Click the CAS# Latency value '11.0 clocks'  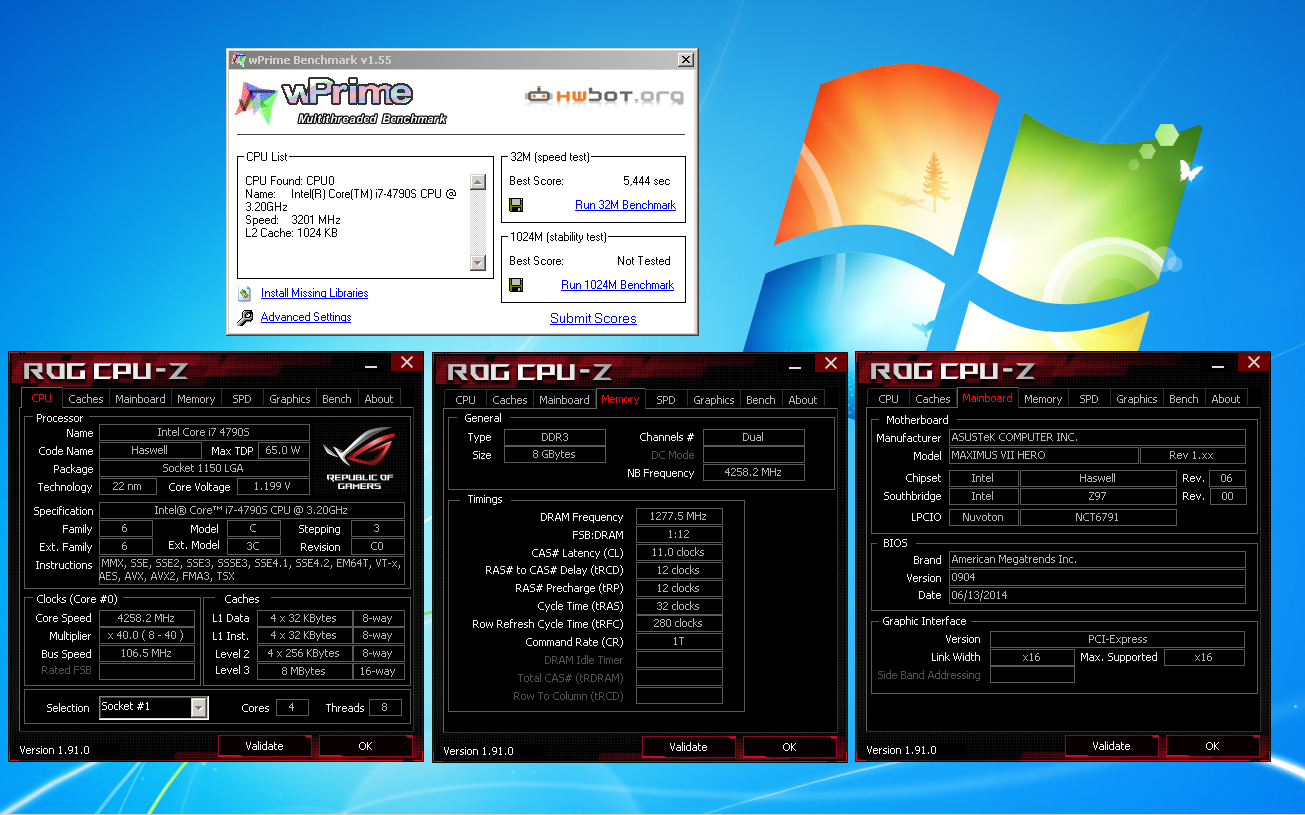679,553
